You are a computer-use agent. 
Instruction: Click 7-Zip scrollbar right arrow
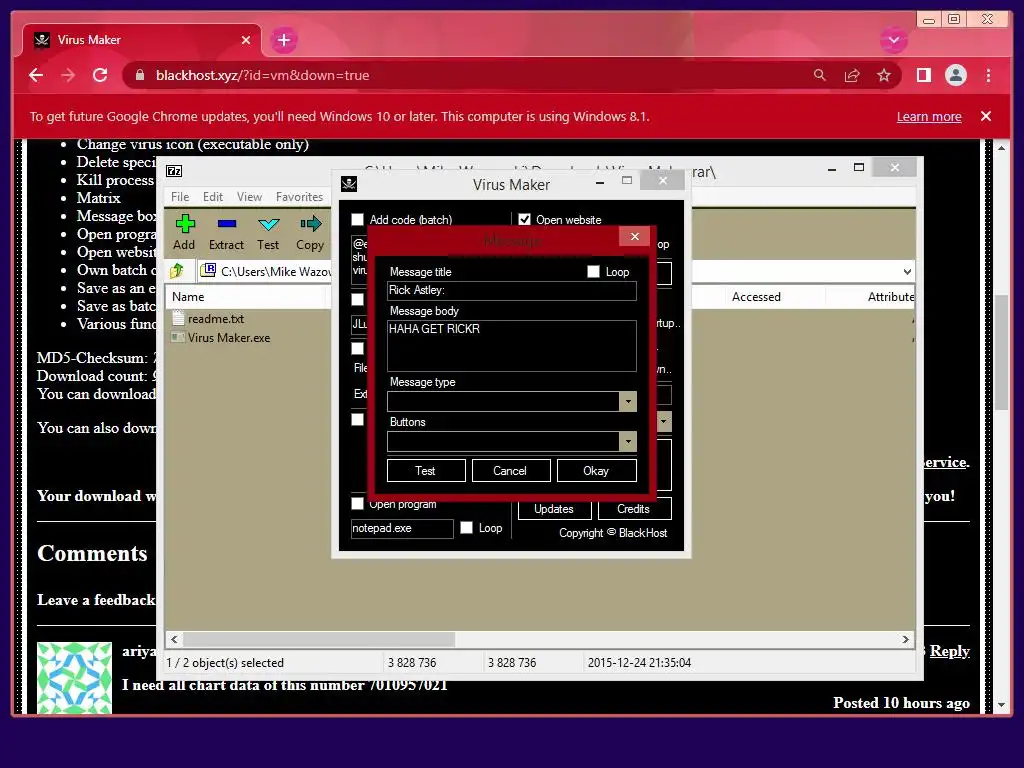point(905,639)
